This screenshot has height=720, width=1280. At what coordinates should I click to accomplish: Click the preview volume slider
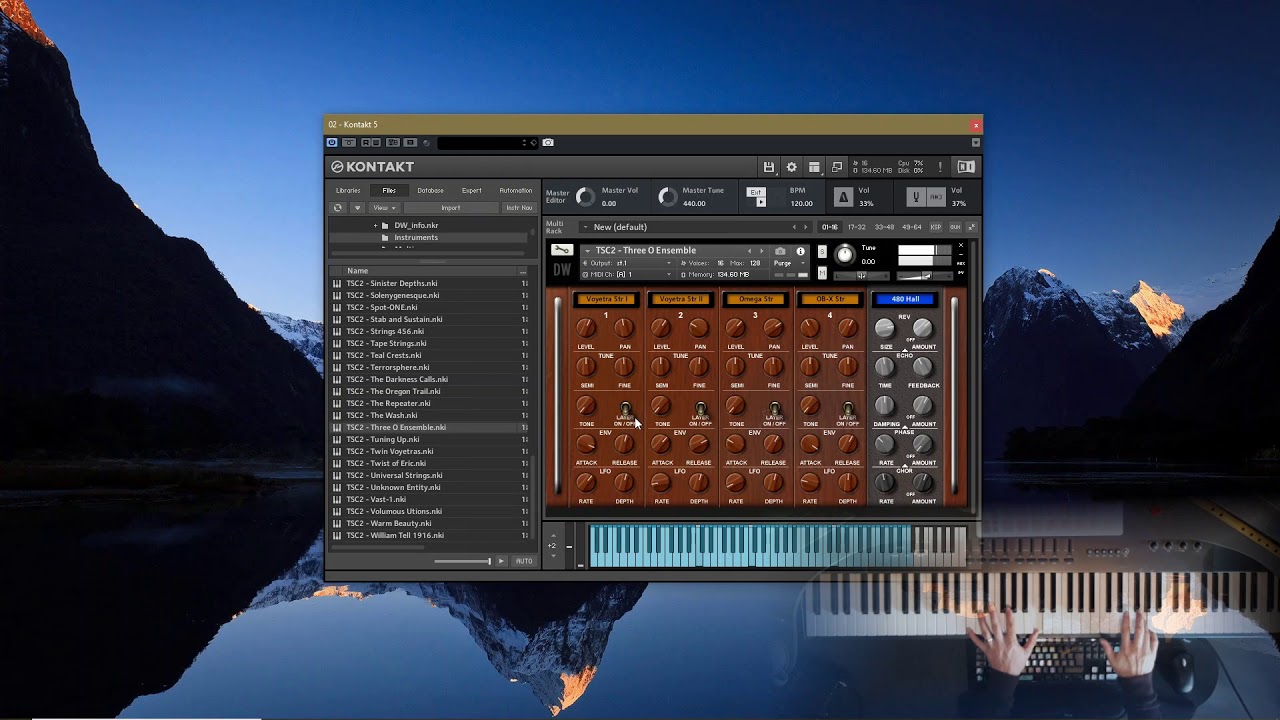462,561
